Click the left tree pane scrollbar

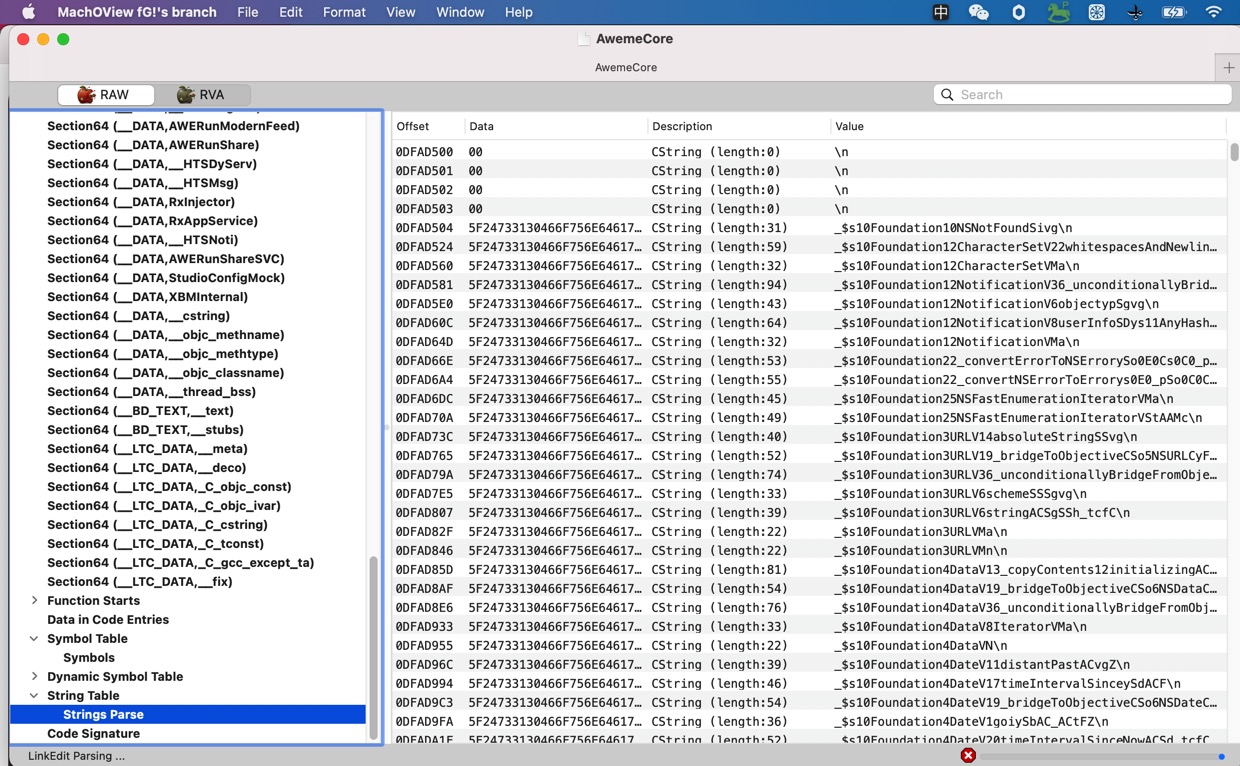(373, 648)
